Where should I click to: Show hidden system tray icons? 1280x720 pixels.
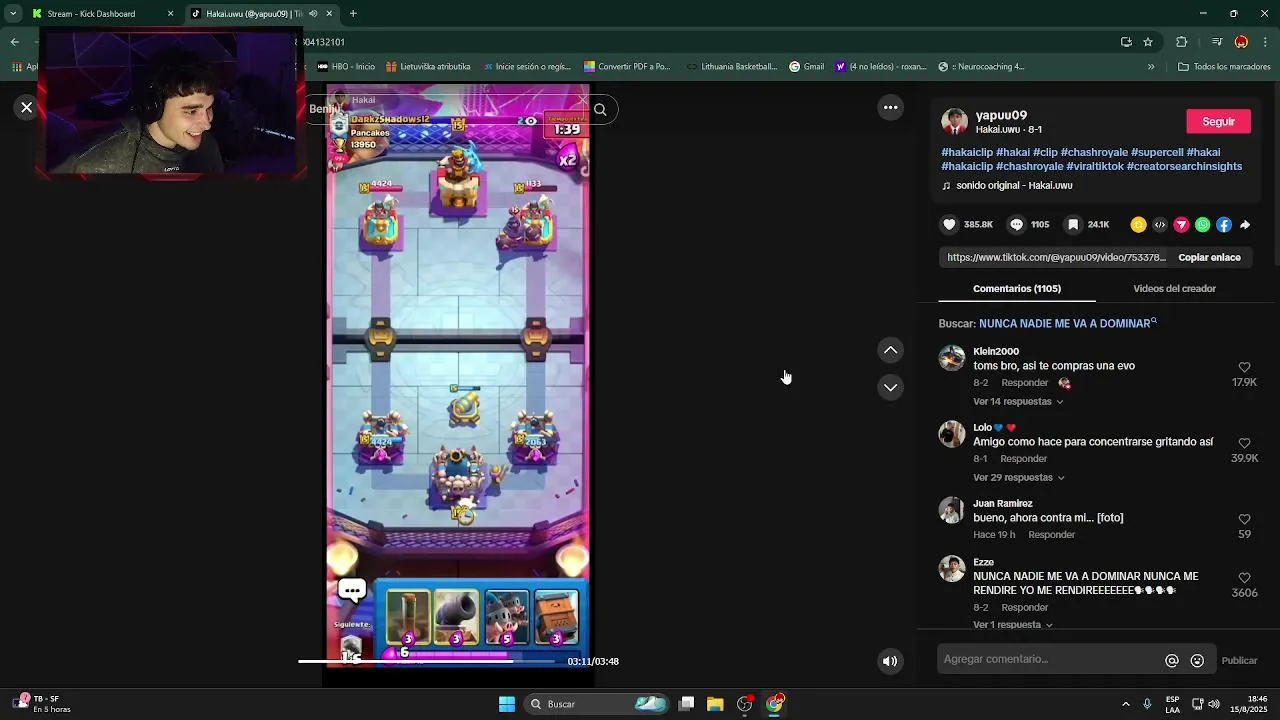pos(1125,704)
